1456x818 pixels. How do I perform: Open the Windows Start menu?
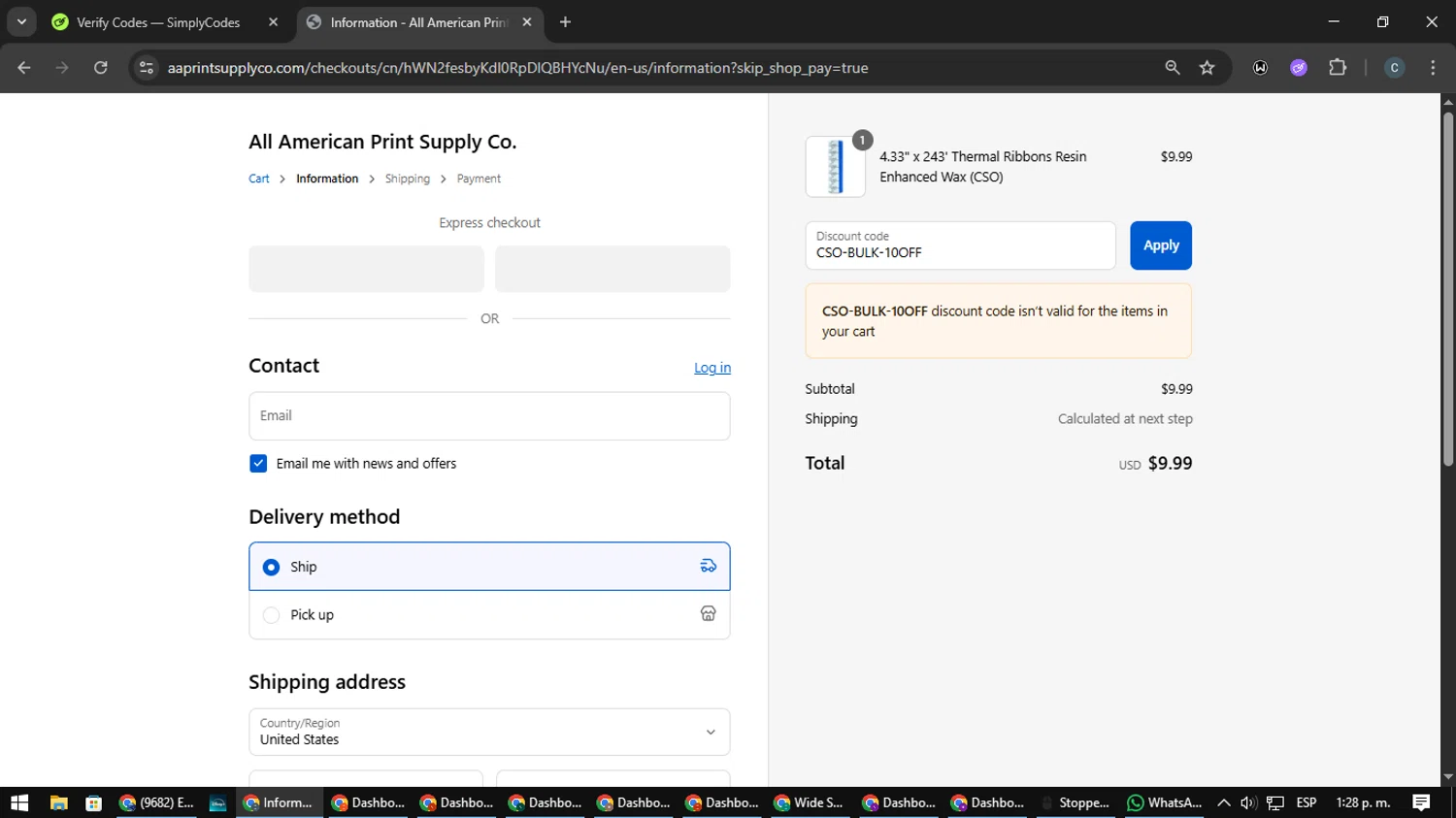pyautogui.click(x=19, y=802)
